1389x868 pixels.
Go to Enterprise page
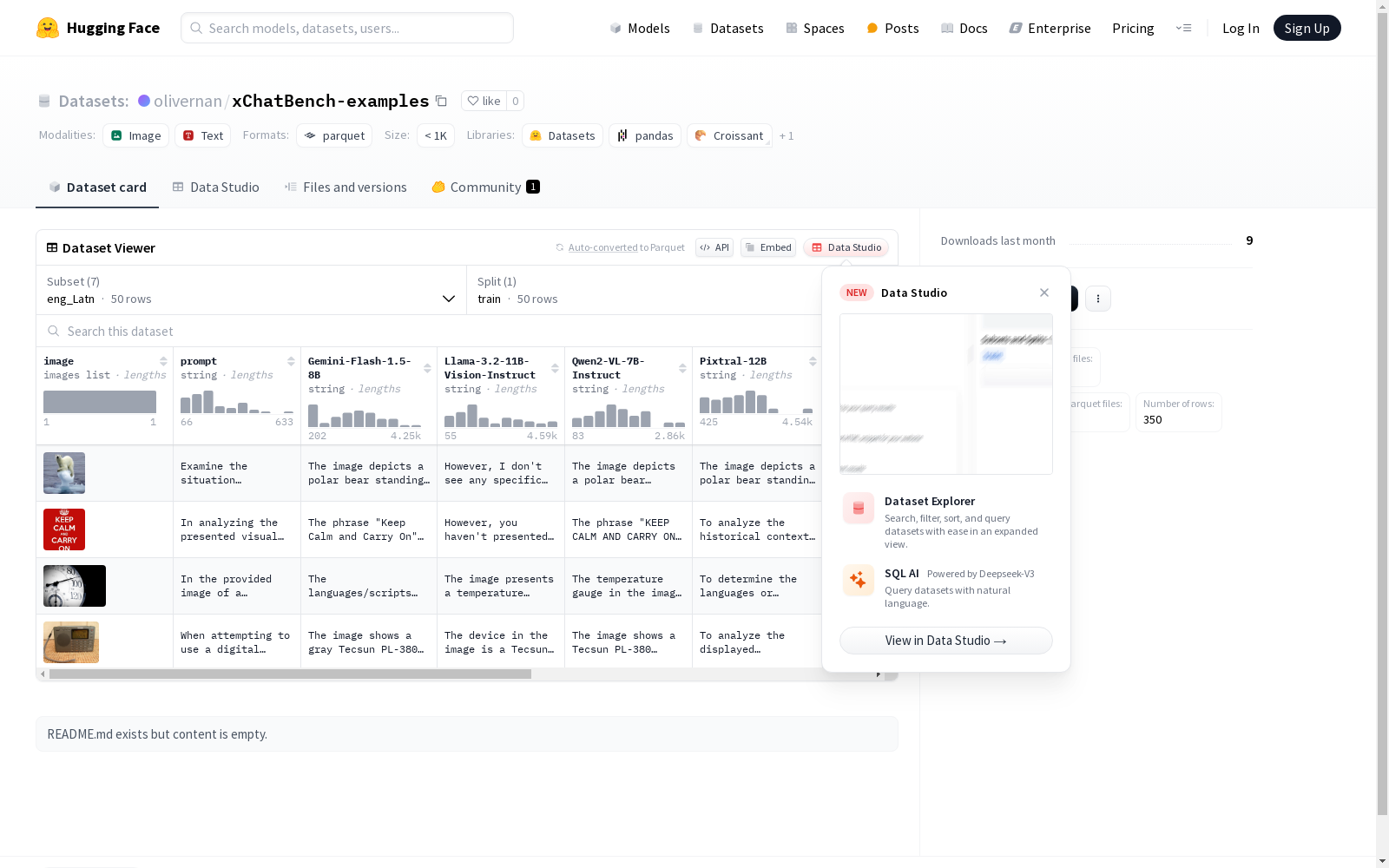1050,28
